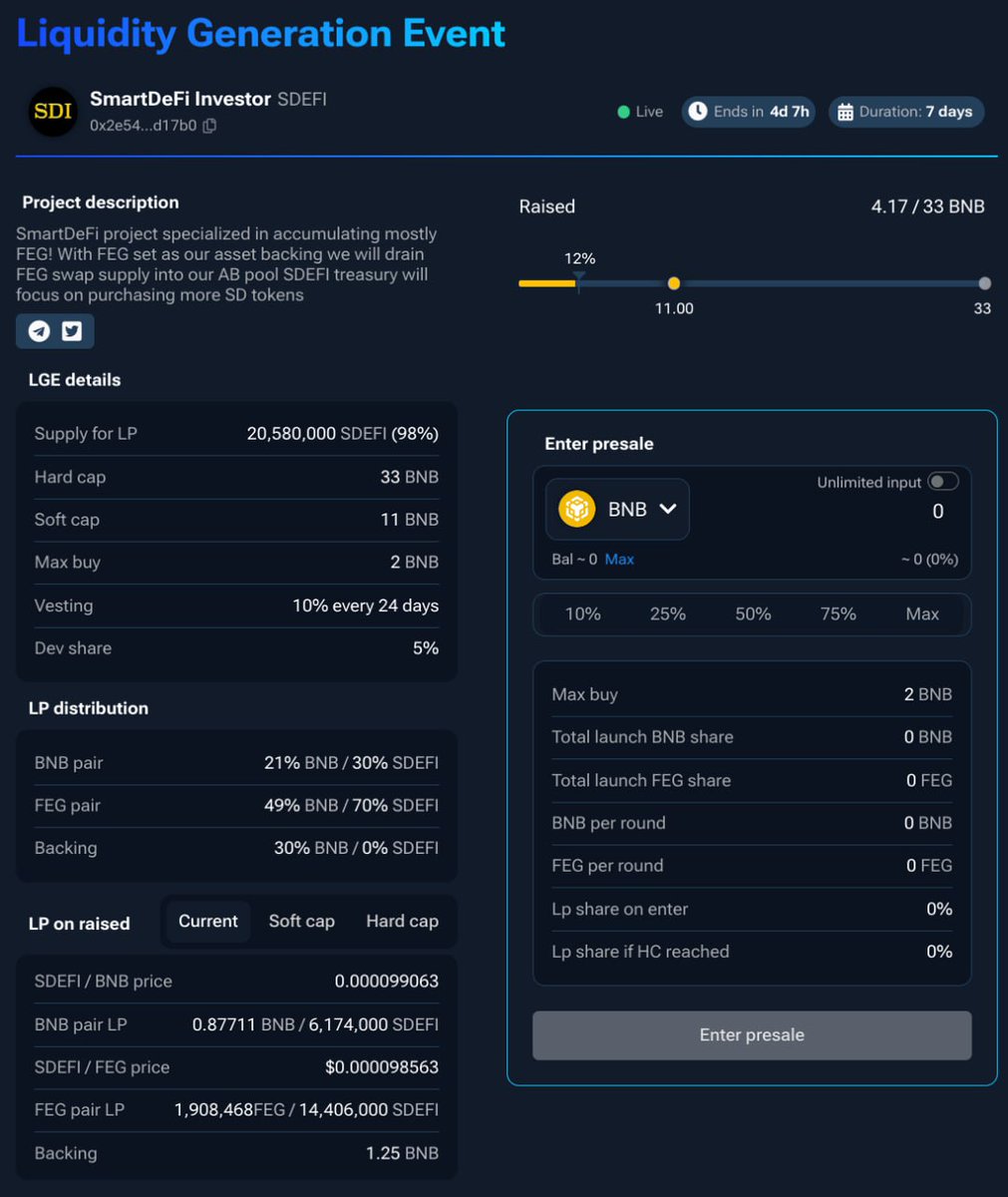Click the SmartDeFi Investor project name

[x=180, y=99]
